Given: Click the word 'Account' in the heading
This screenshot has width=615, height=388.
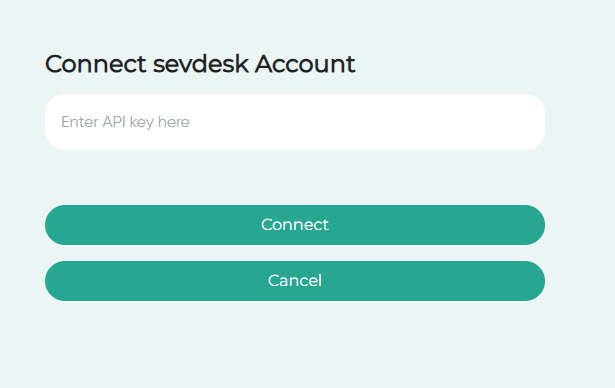Looking at the screenshot, I should (x=305, y=64).
